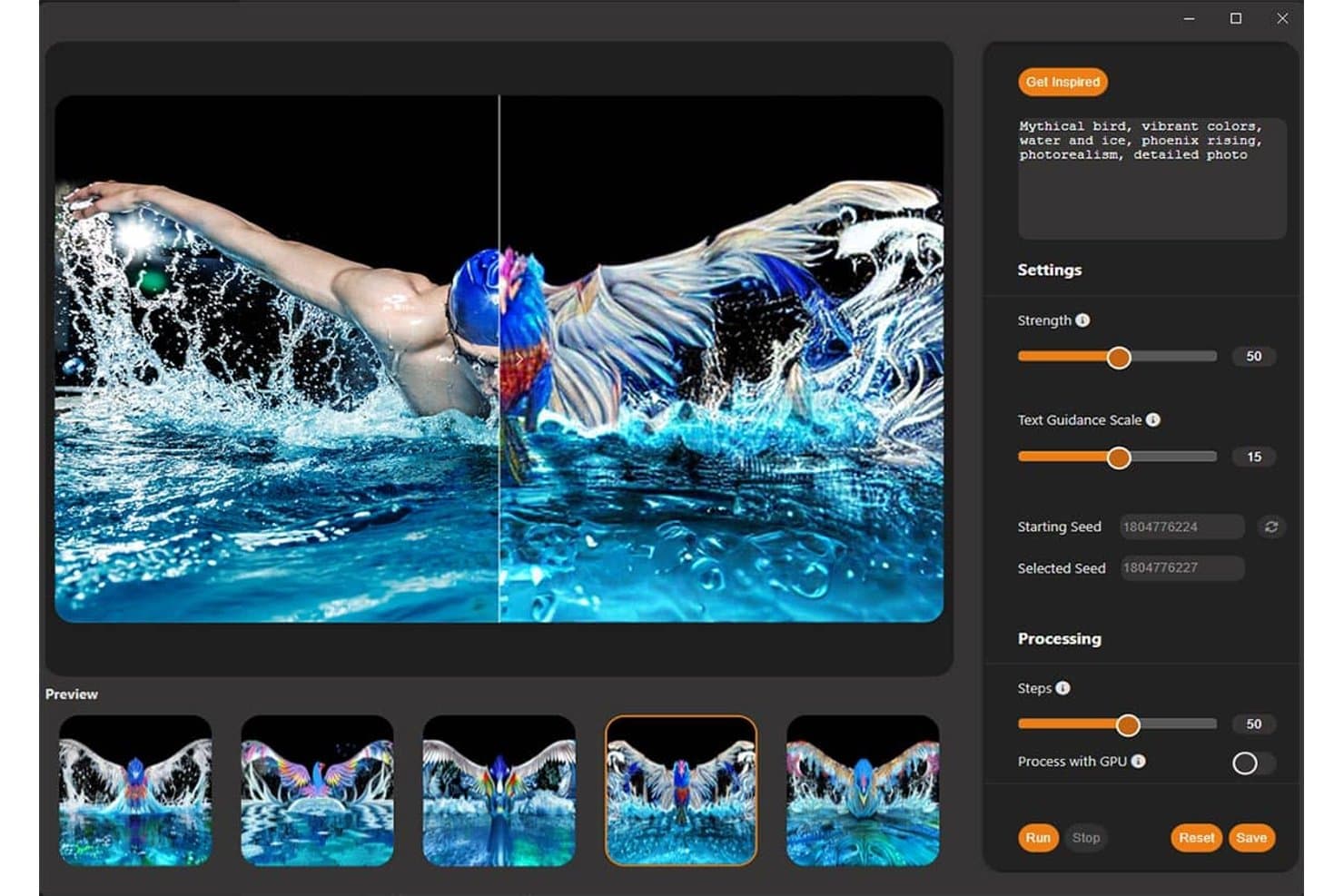Select the last preview thumbnail
The image size is (1344, 896).
[x=863, y=790]
